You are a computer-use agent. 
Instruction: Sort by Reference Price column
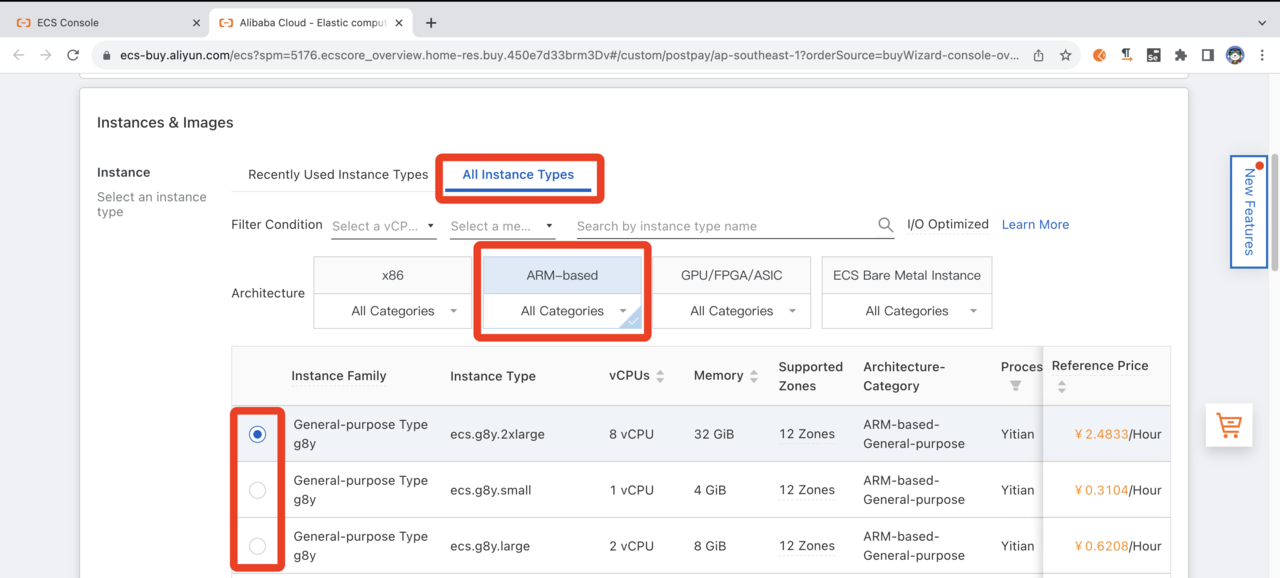pyautogui.click(x=1061, y=387)
